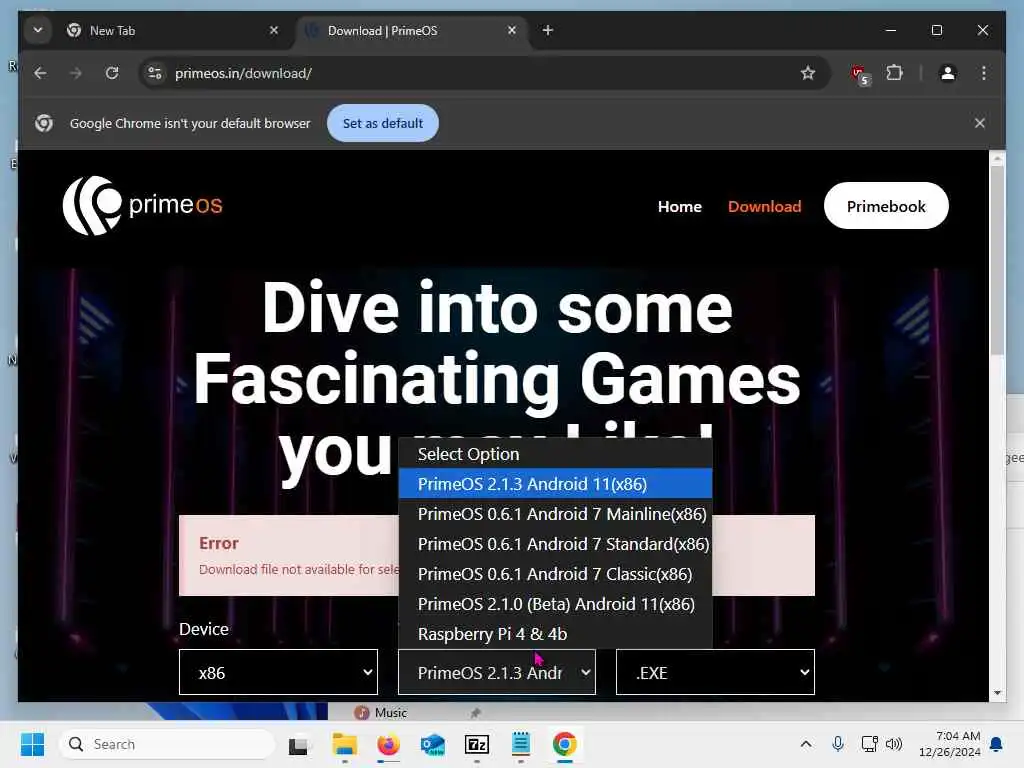
Task: Open the .EXE file type dropdown
Action: pyautogui.click(x=715, y=672)
